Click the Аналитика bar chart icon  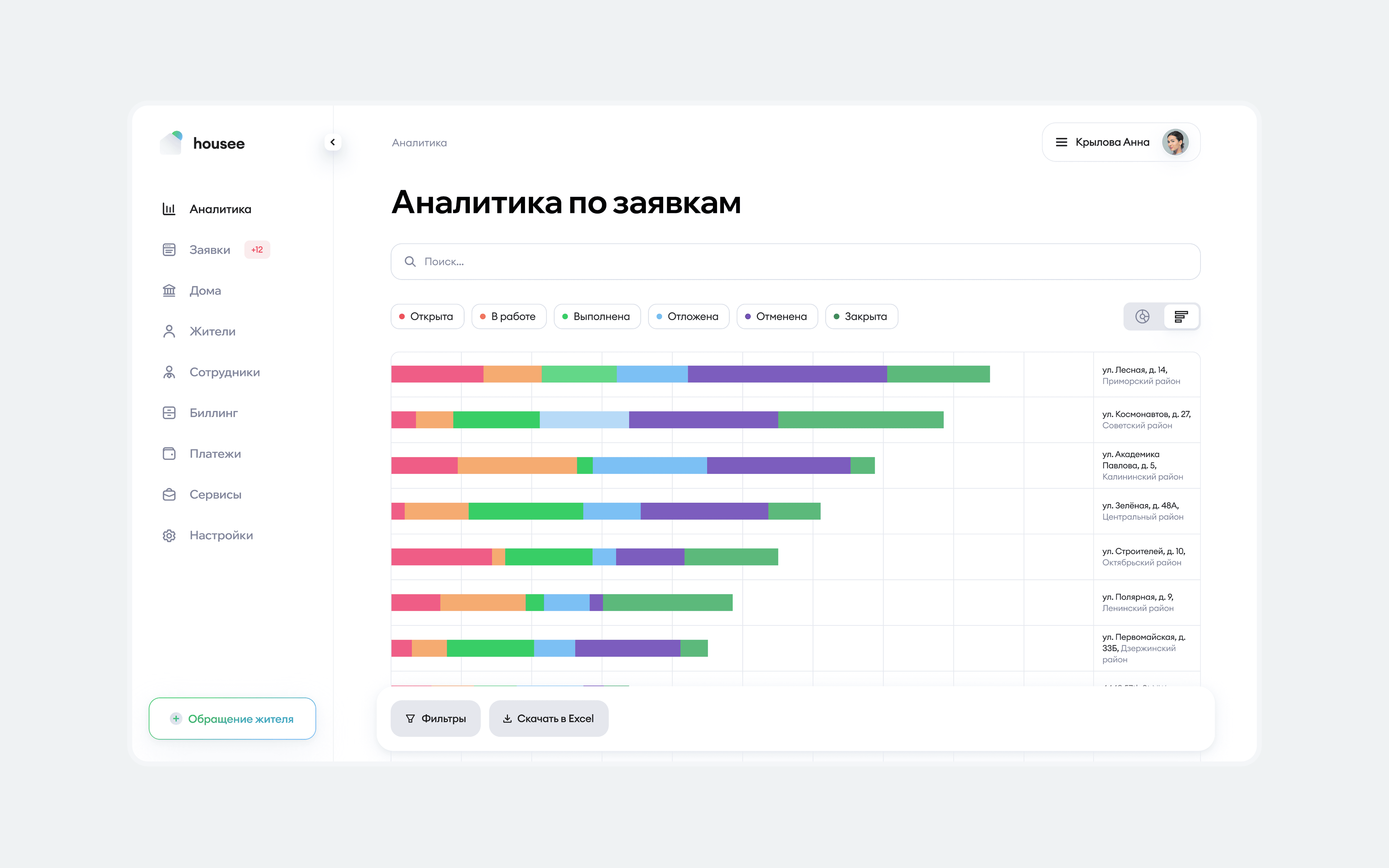pos(169,209)
